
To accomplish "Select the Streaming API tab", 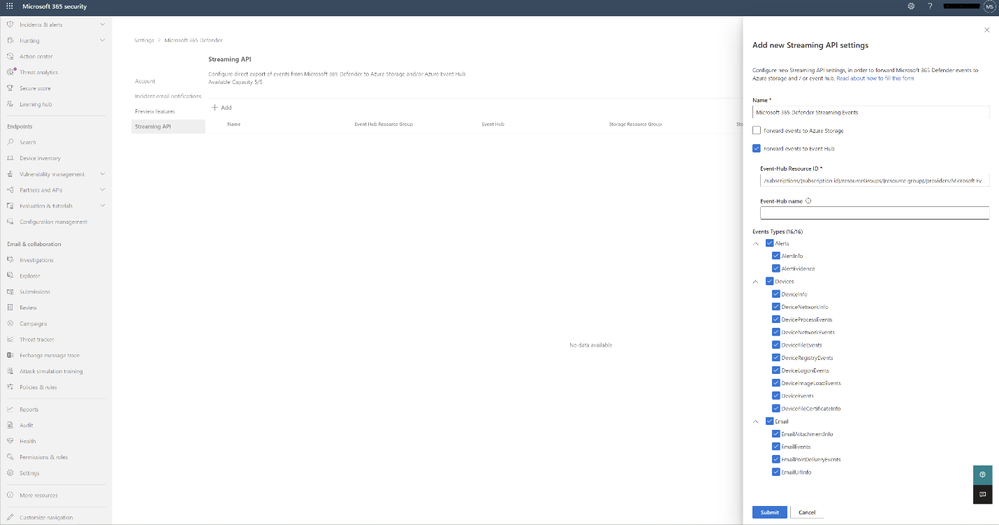I will (168, 126).
